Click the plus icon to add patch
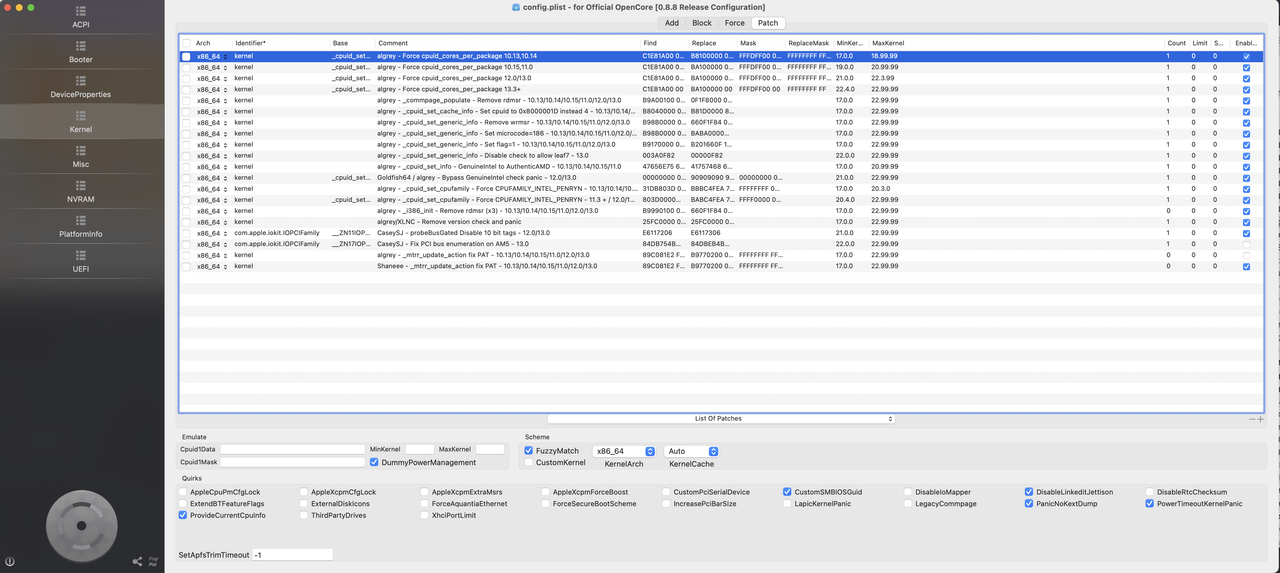1280x573 pixels. click(1260, 420)
